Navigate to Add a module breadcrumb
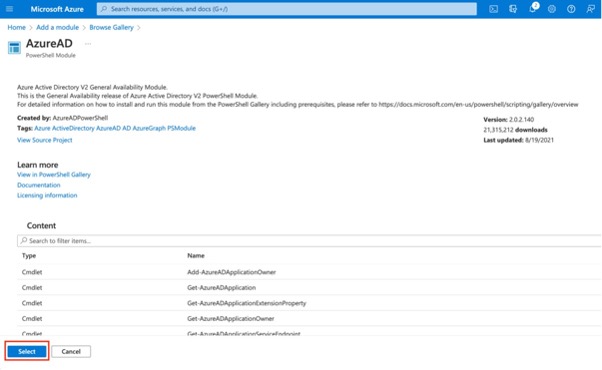The image size is (602, 370). click(x=58, y=27)
